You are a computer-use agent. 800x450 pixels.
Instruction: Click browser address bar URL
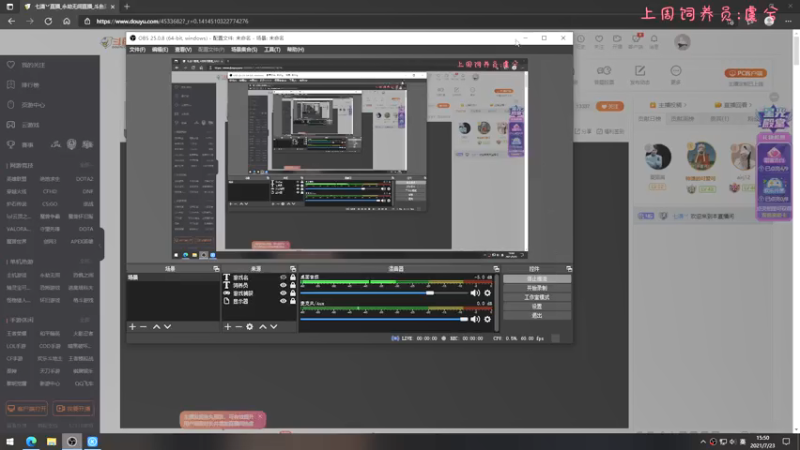pyautogui.click(x=172, y=21)
